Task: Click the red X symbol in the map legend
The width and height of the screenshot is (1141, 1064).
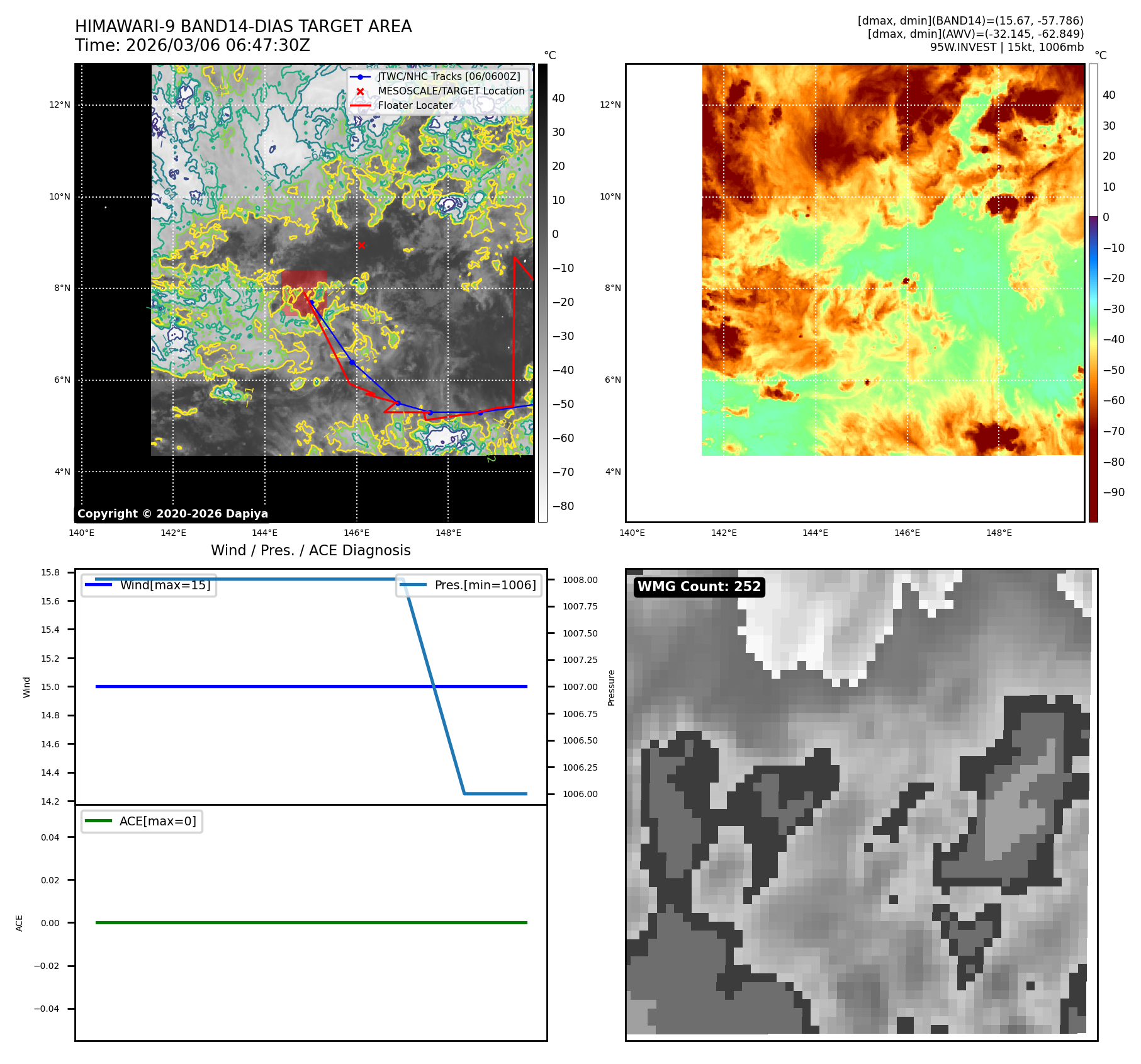Action: click(360, 91)
